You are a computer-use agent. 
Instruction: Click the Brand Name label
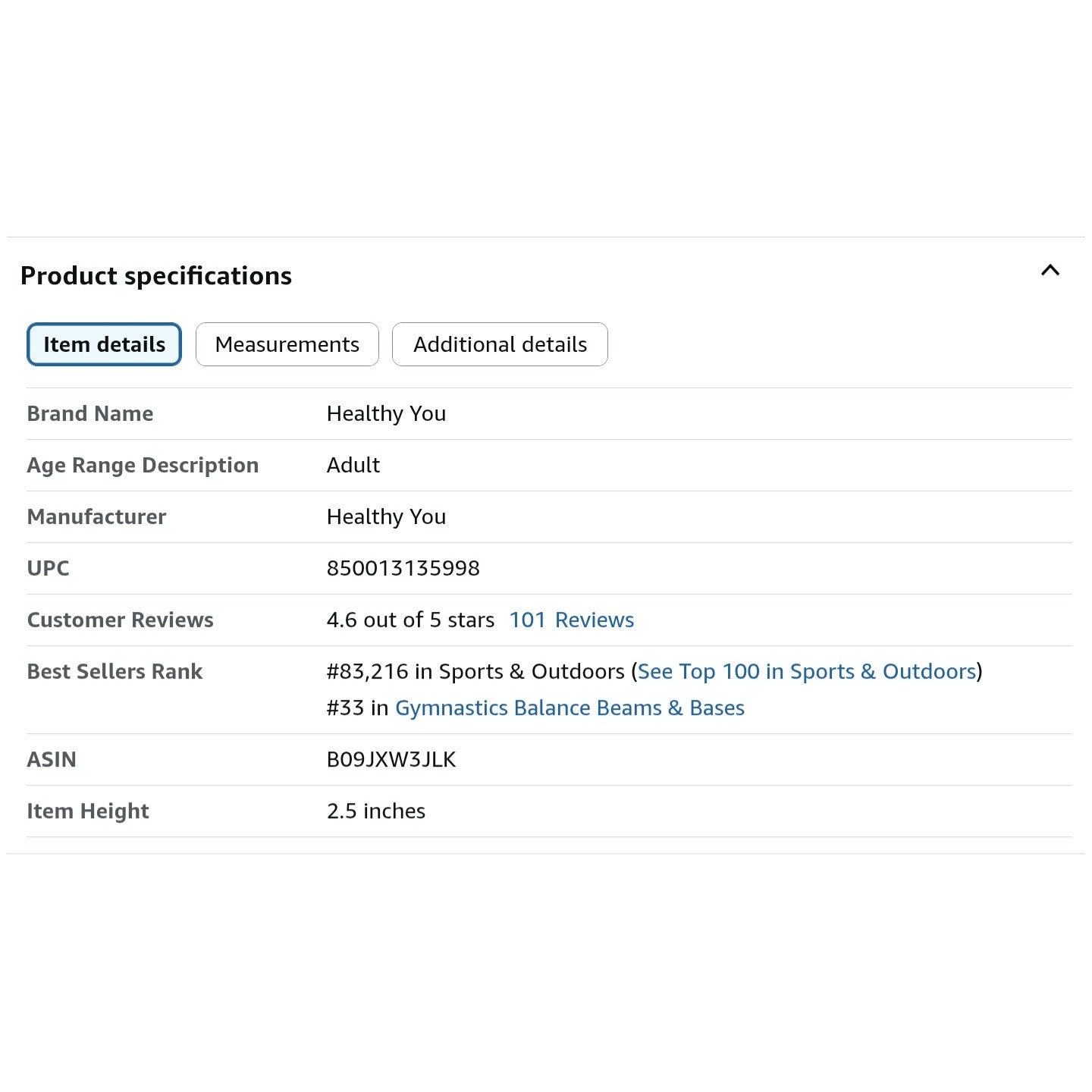click(90, 413)
